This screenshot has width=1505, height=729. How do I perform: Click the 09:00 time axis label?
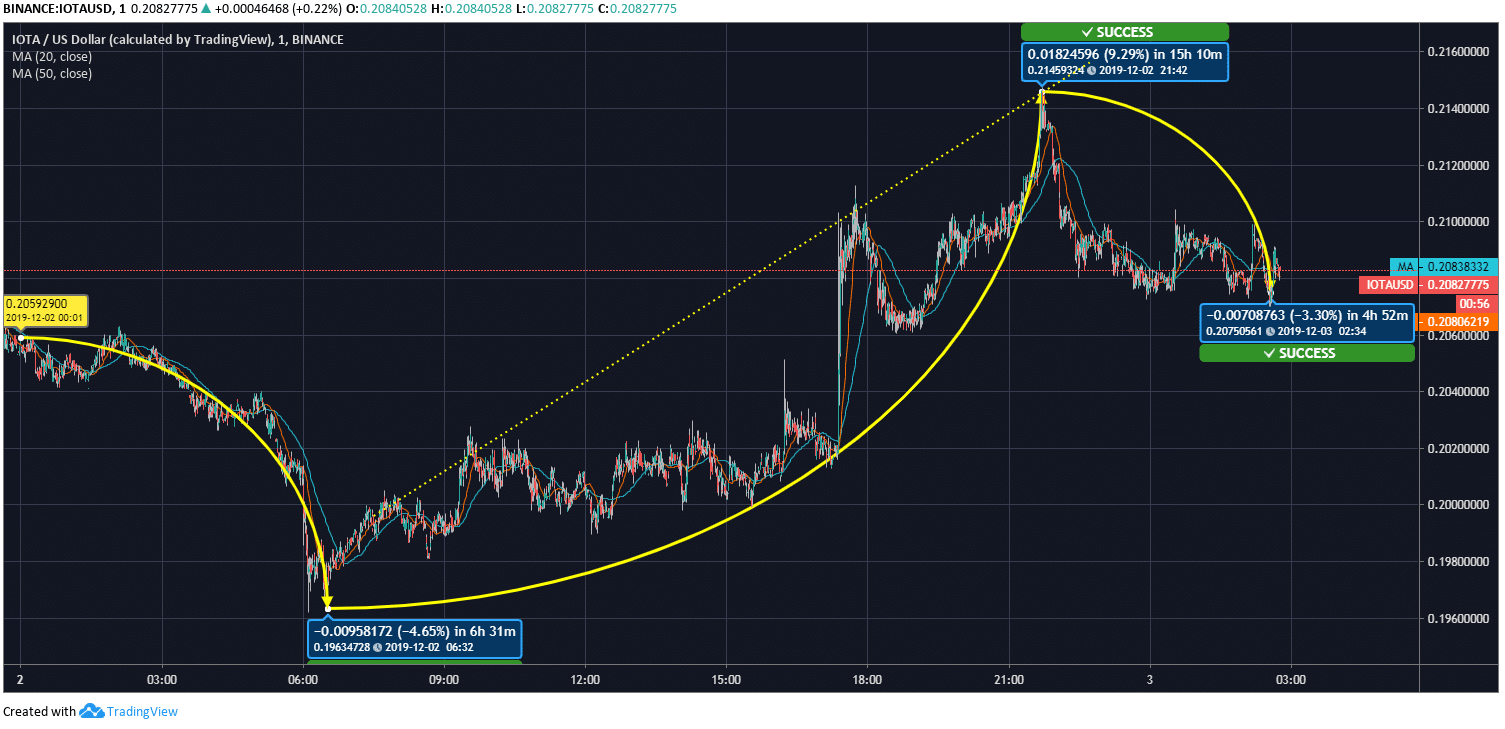(444, 680)
